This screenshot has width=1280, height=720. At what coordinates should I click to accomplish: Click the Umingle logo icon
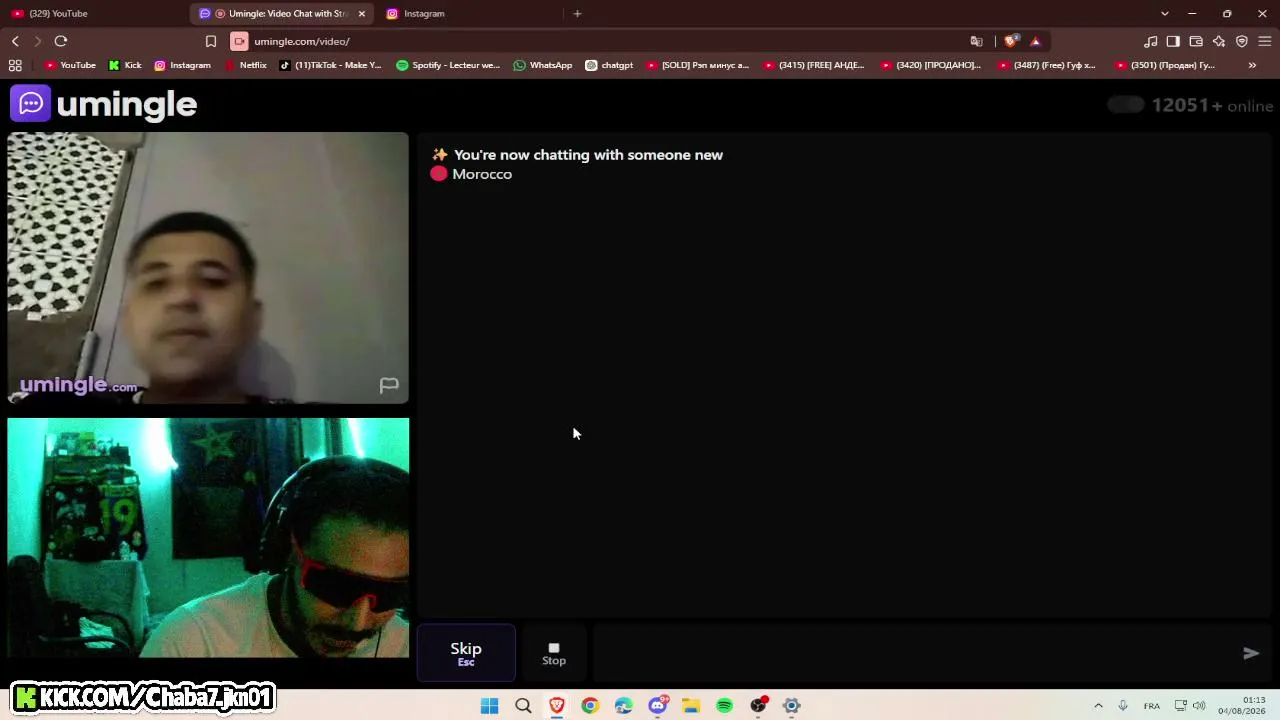(x=31, y=103)
